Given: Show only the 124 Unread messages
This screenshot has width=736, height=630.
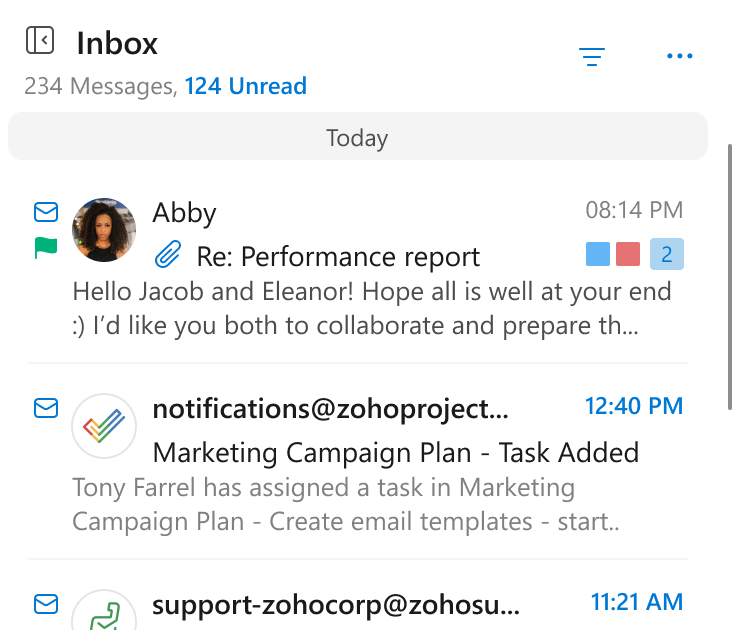Looking at the screenshot, I should [245, 86].
